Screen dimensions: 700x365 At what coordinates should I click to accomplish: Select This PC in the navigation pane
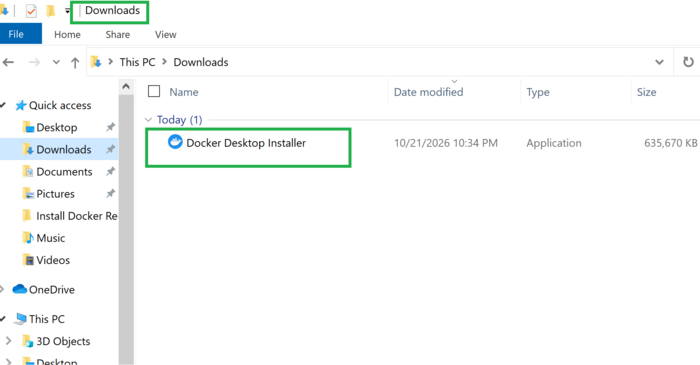click(x=46, y=319)
